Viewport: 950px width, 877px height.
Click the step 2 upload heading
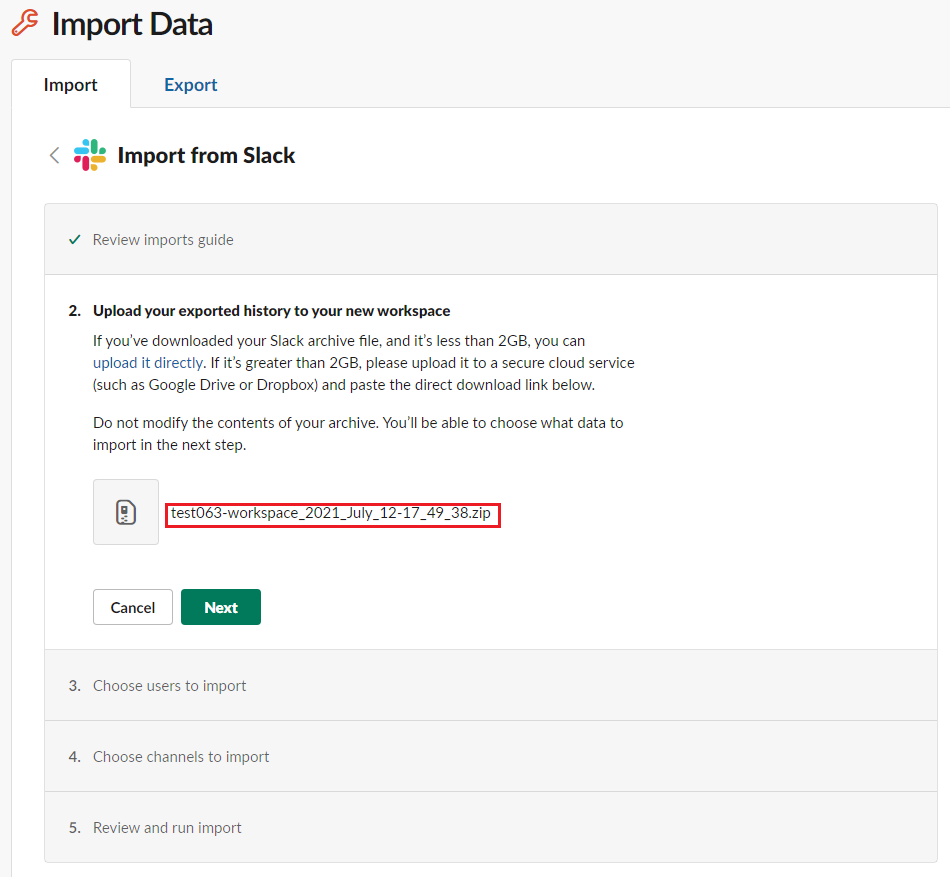tap(271, 311)
